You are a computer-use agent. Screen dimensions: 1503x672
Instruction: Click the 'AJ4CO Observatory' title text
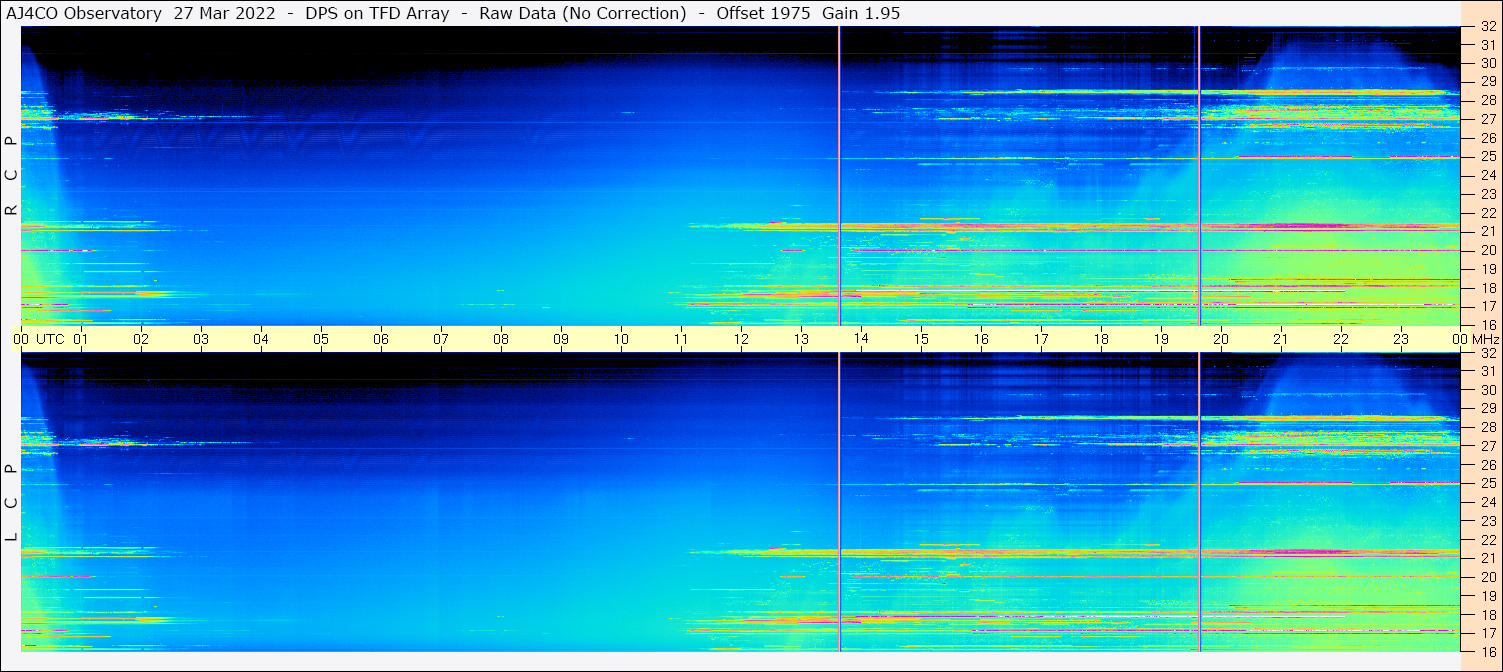tap(84, 13)
